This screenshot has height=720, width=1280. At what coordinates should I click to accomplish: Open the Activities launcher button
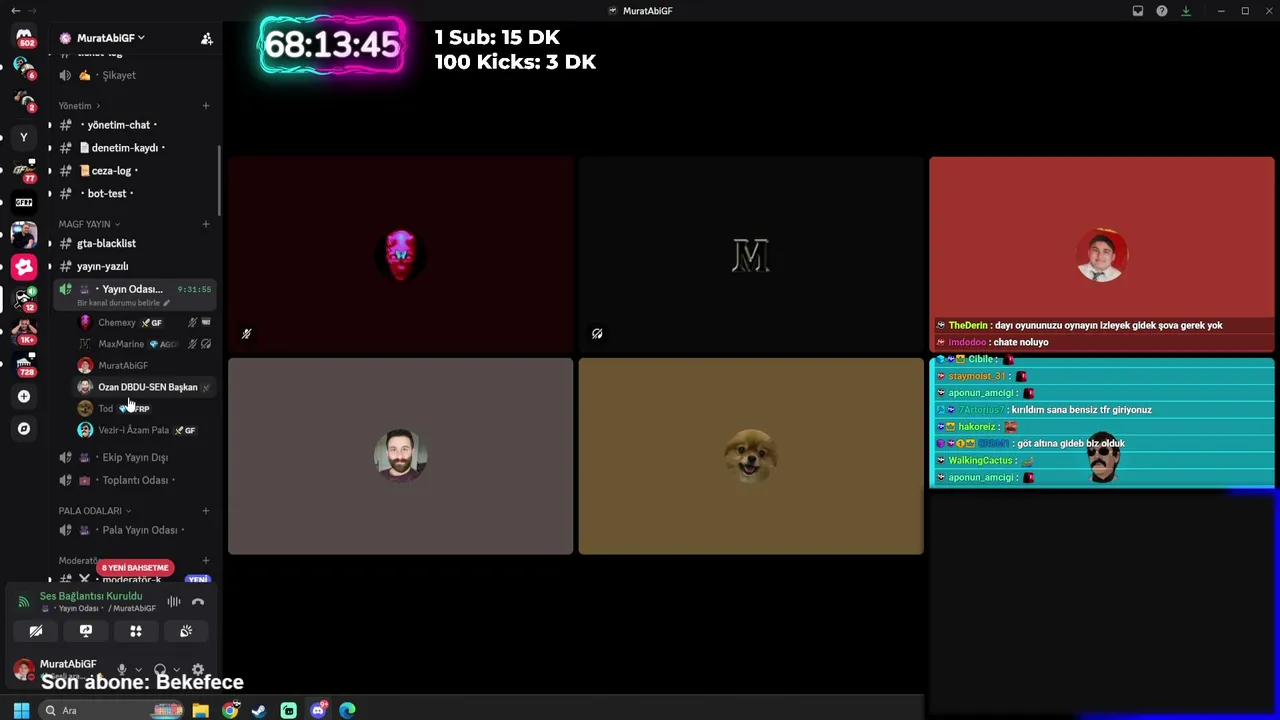coord(136,631)
